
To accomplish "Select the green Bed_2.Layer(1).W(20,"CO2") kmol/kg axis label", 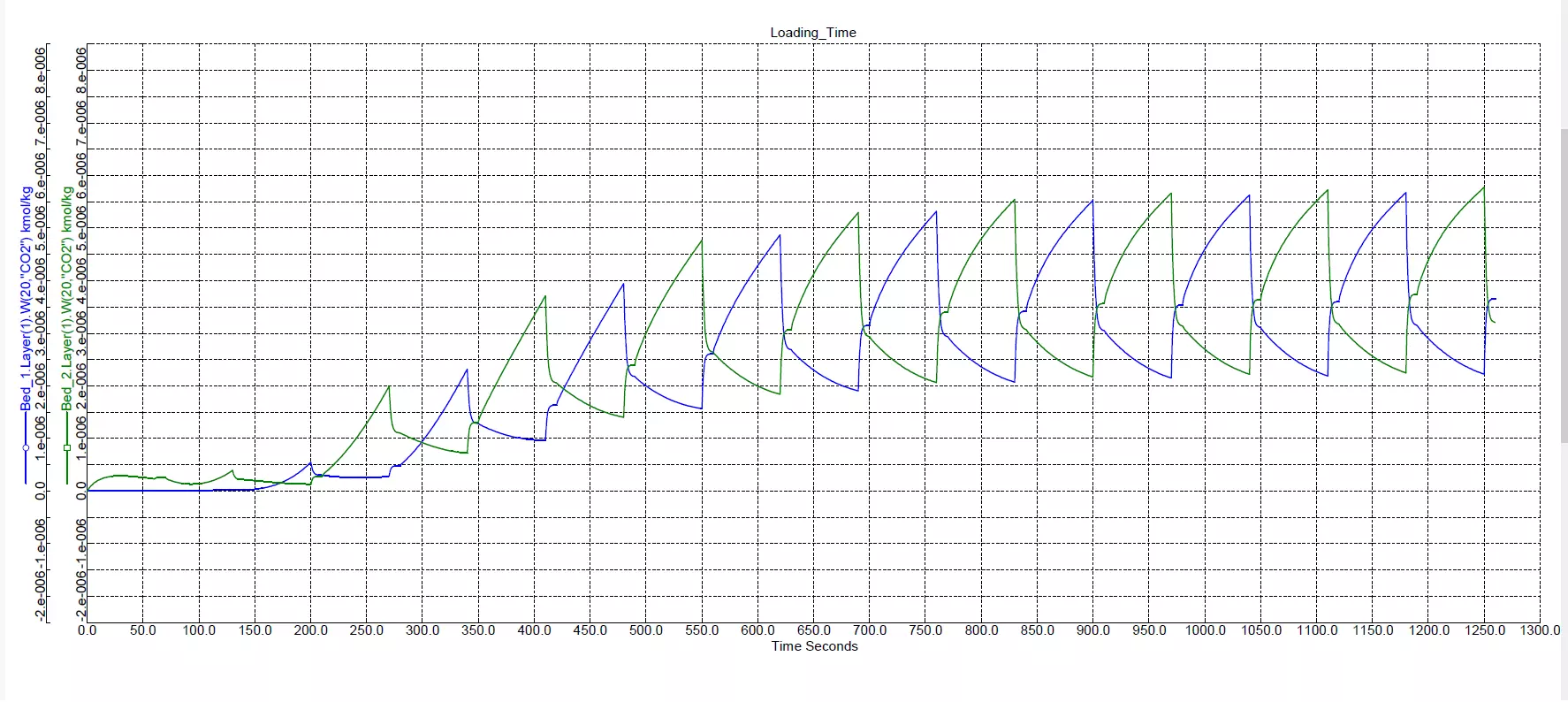I will tap(67, 299).
